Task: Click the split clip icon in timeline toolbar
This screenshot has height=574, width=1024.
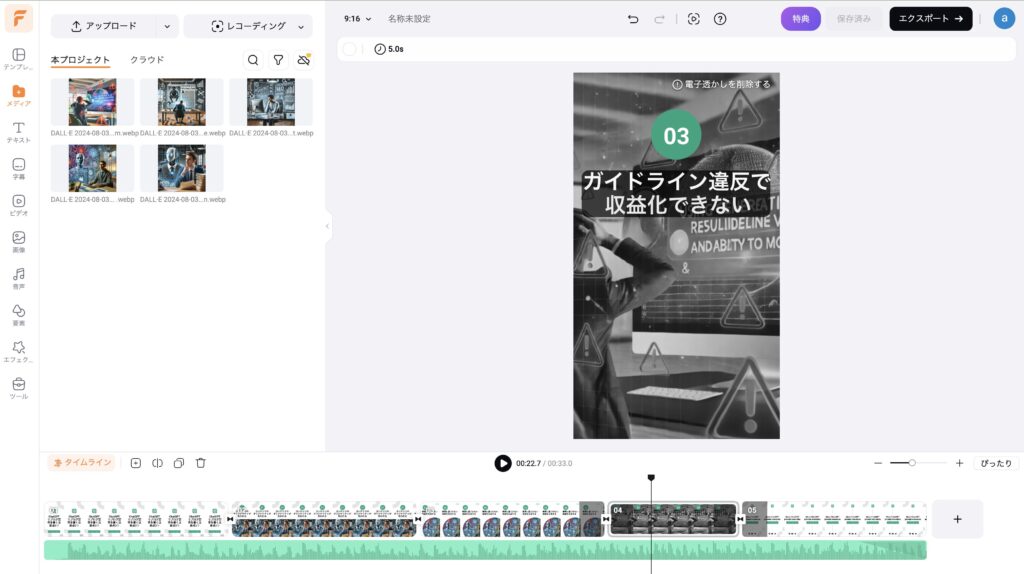Action: point(157,463)
